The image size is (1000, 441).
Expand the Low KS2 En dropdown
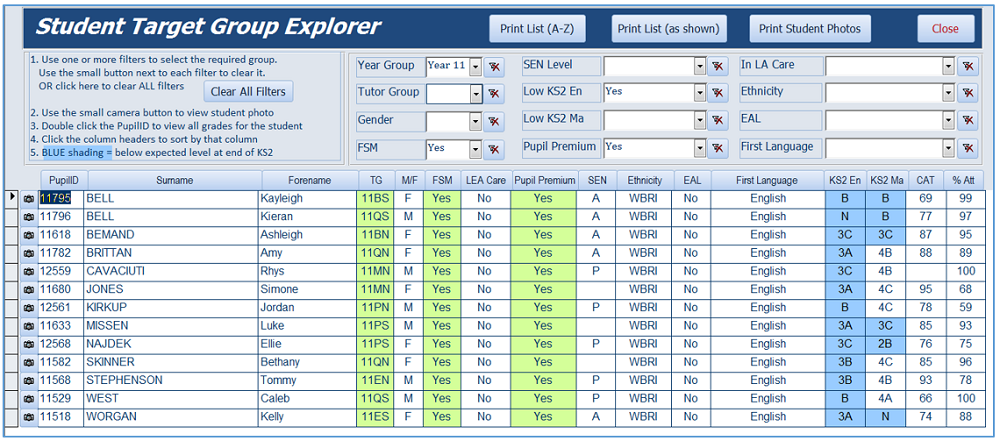[700, 93]
